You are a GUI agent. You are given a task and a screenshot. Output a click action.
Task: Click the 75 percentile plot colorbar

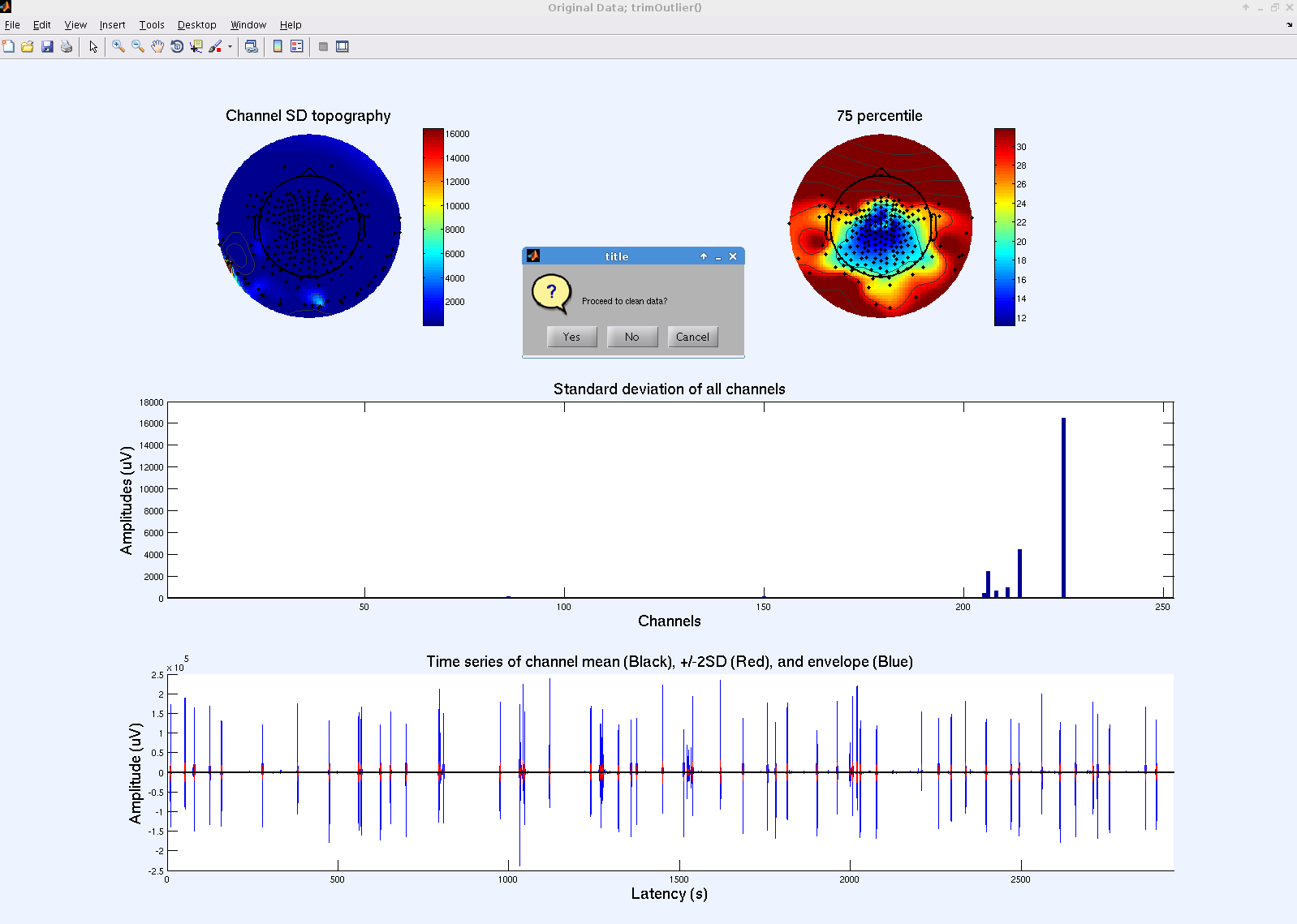1004,226
